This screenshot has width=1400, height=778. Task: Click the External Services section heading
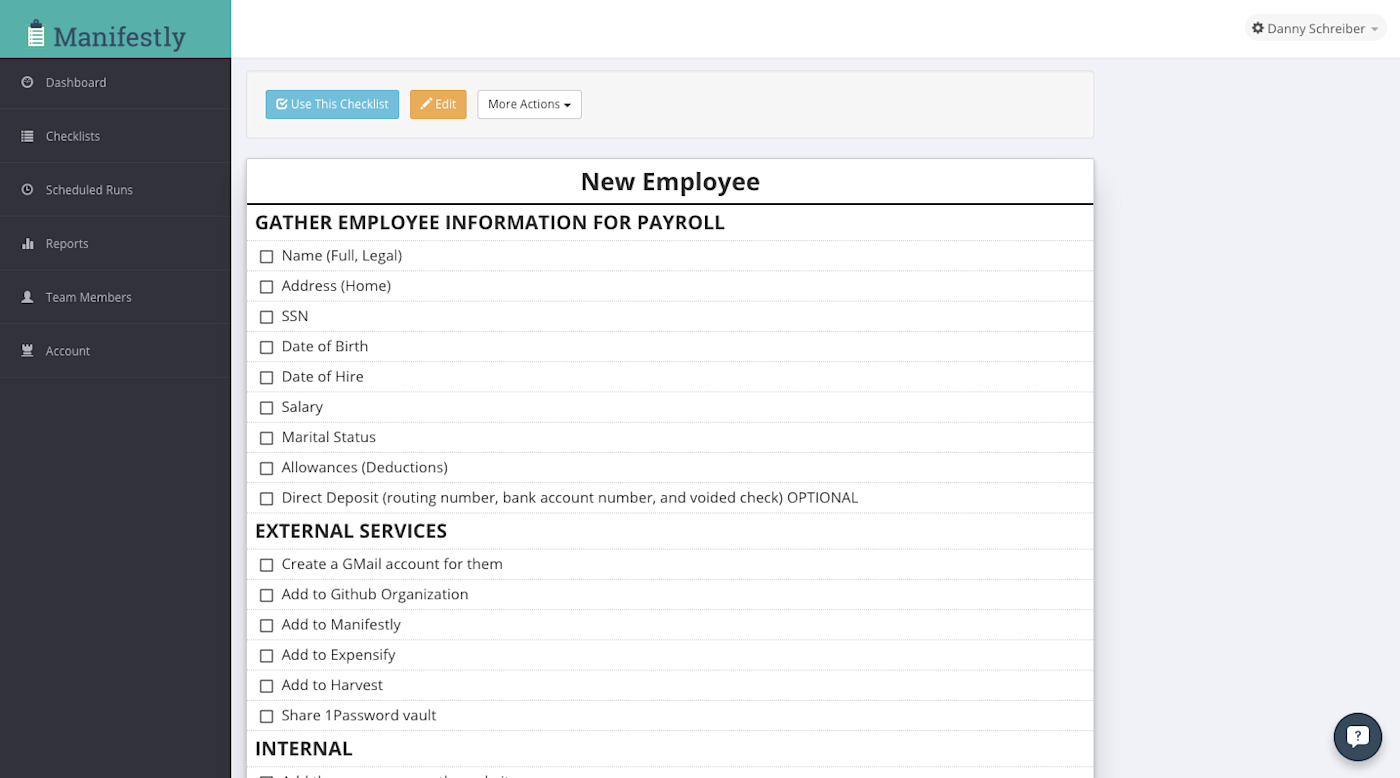[351, 530]
